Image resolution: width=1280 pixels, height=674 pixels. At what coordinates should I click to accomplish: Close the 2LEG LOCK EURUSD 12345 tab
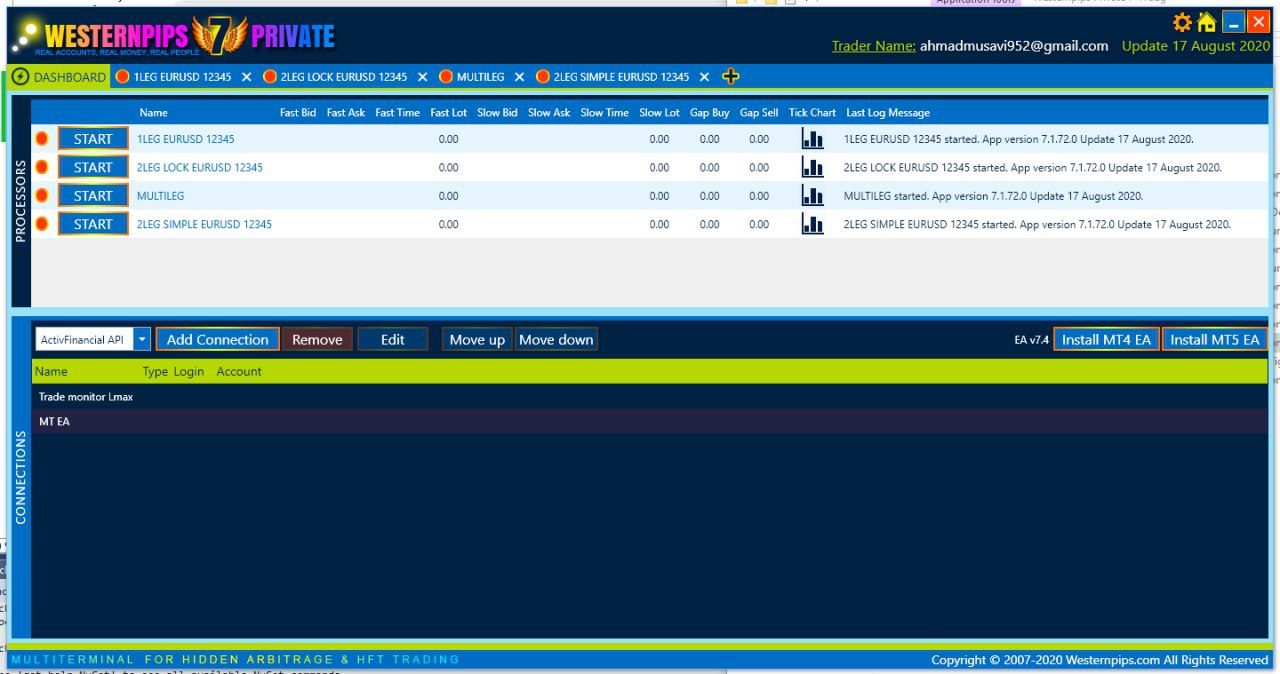click(x=422, y=77)
